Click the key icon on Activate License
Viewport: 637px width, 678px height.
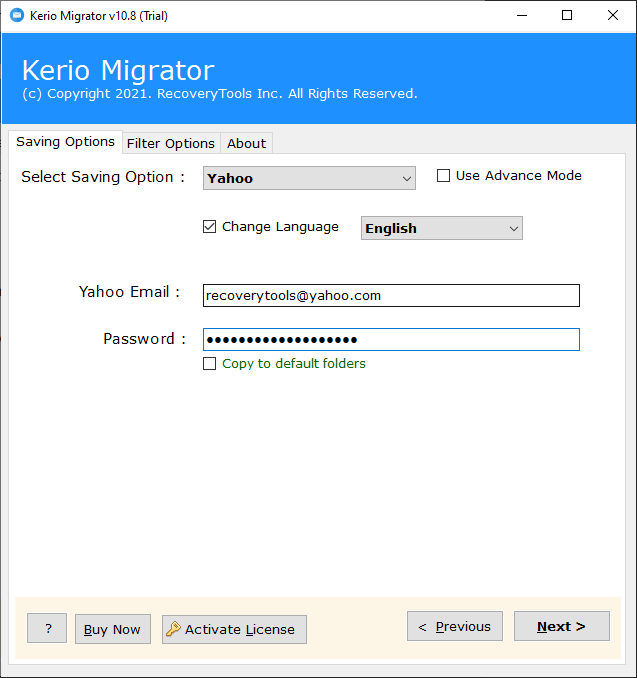coord(173,629)
